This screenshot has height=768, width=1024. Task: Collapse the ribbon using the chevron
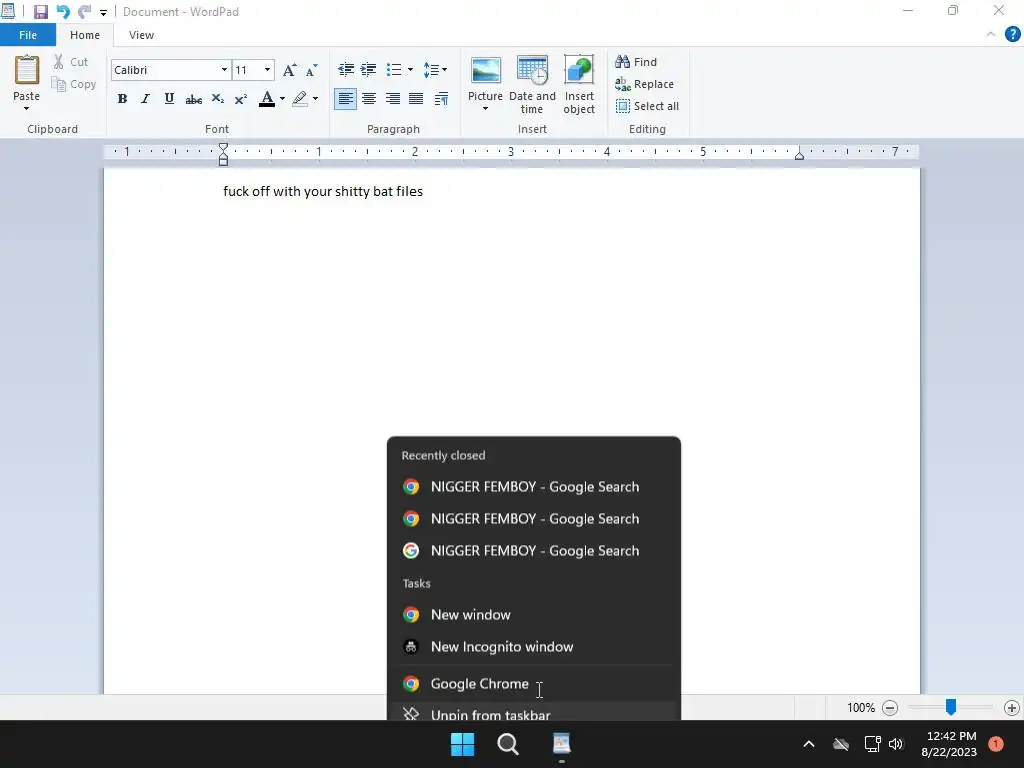click(991, 35)
